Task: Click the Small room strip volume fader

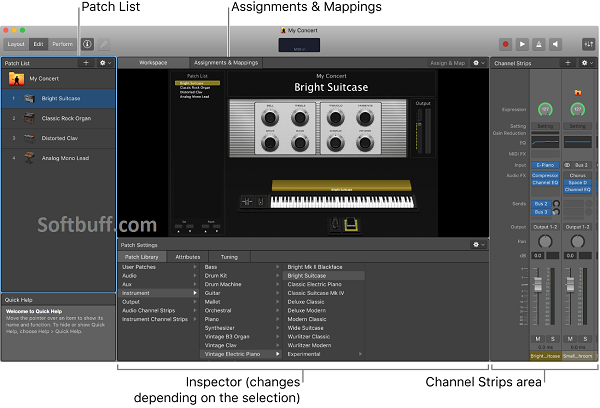Action: 570,284
